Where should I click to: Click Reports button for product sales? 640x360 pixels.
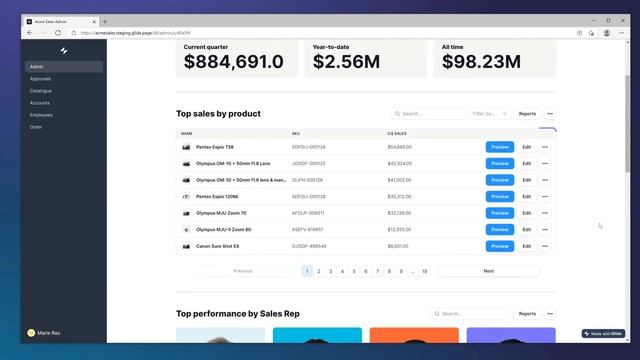(527, 114)
